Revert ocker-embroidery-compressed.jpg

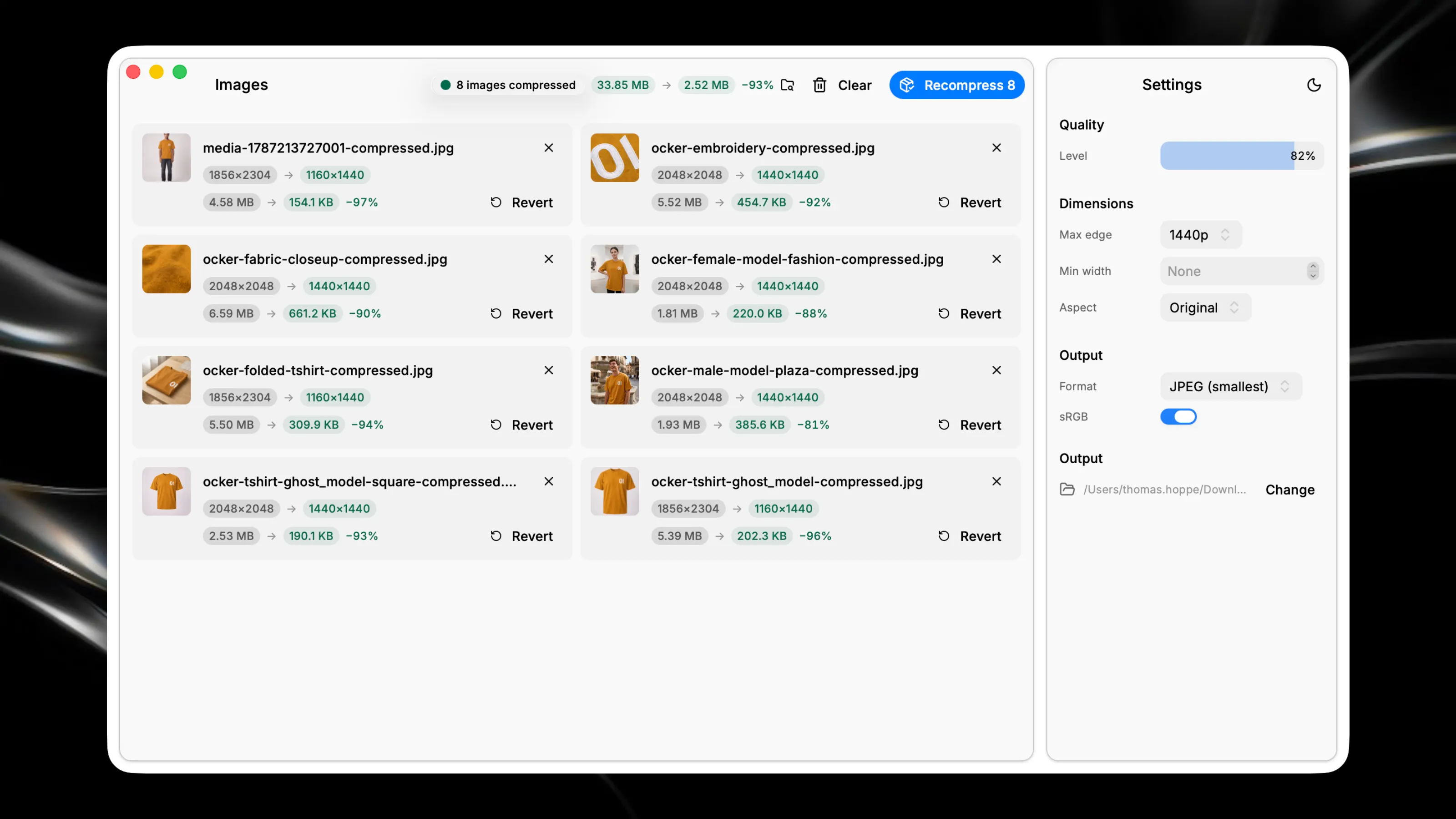pyautogui.click(x=969, y=202)
